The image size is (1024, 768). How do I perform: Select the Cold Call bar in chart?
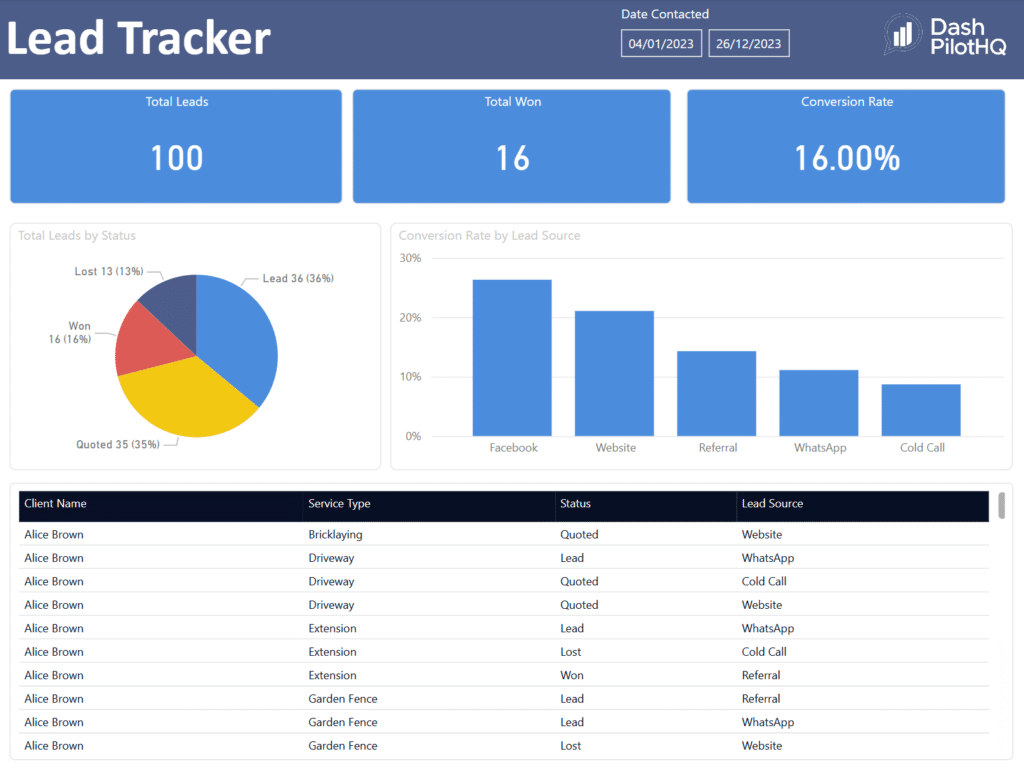[x=921, y=410]
